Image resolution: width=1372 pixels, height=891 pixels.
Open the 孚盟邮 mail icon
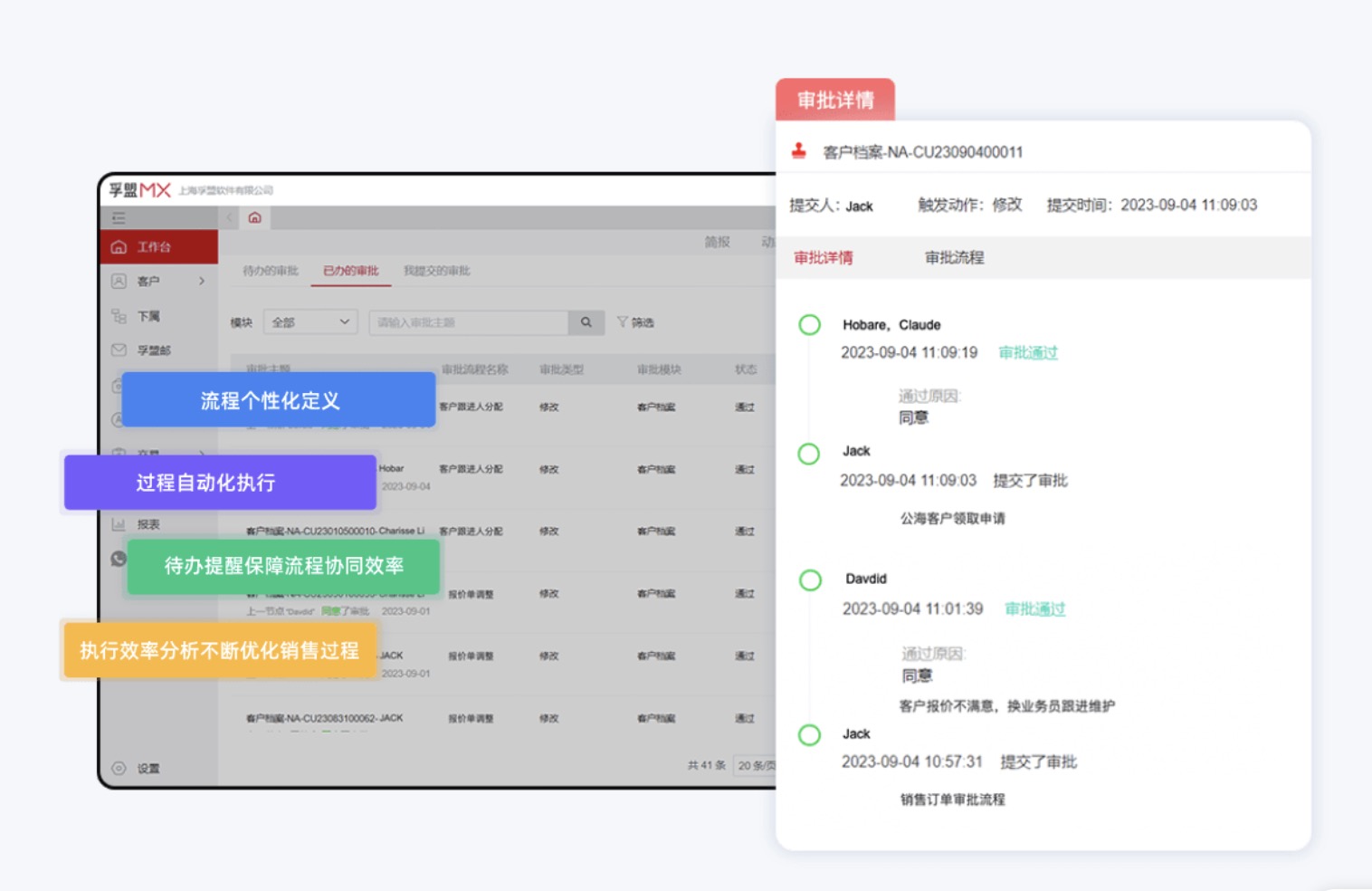[118, 350]
